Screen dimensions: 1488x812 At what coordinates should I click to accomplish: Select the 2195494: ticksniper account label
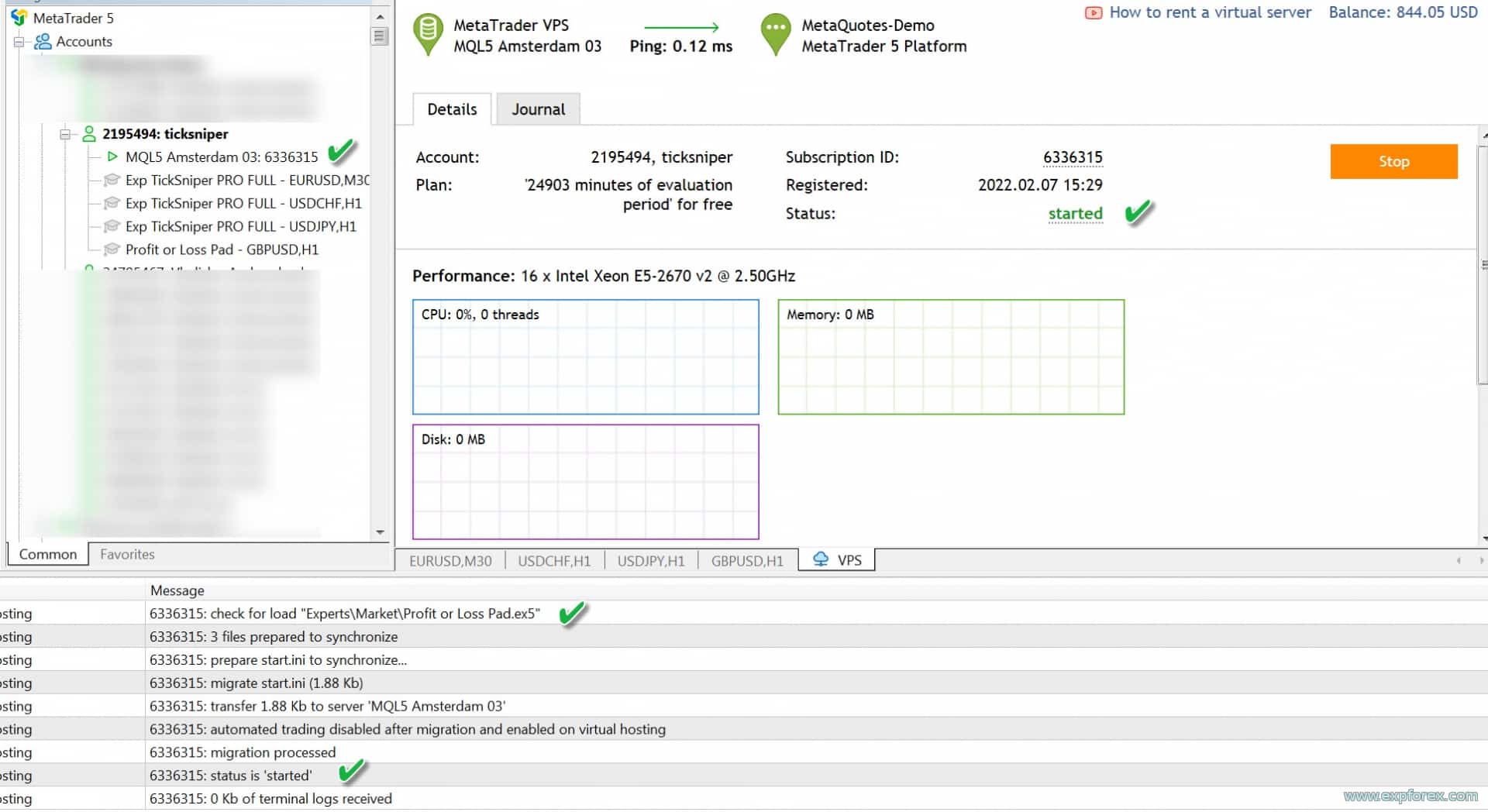[165, 133]
